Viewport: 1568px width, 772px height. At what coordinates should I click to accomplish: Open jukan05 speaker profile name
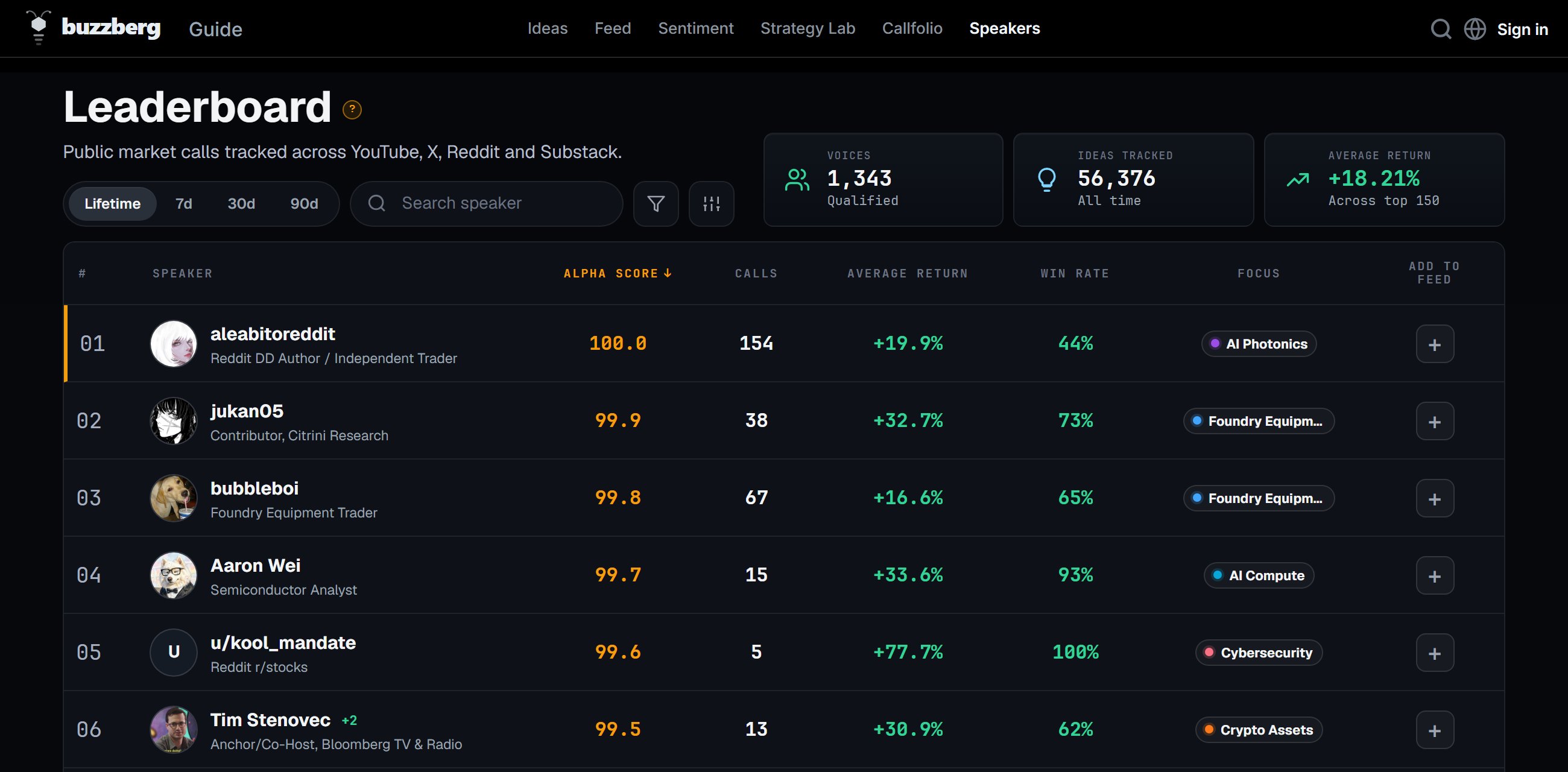click(247, 411)
